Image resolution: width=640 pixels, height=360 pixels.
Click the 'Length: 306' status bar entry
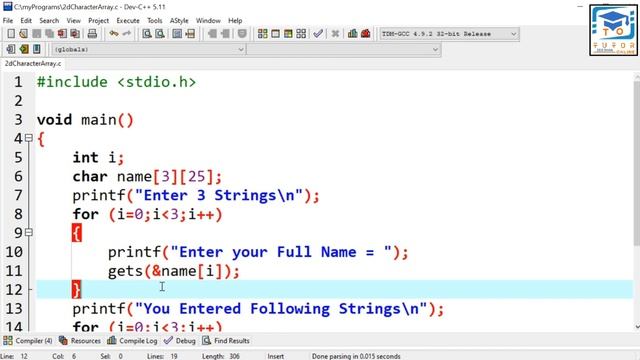221,356
